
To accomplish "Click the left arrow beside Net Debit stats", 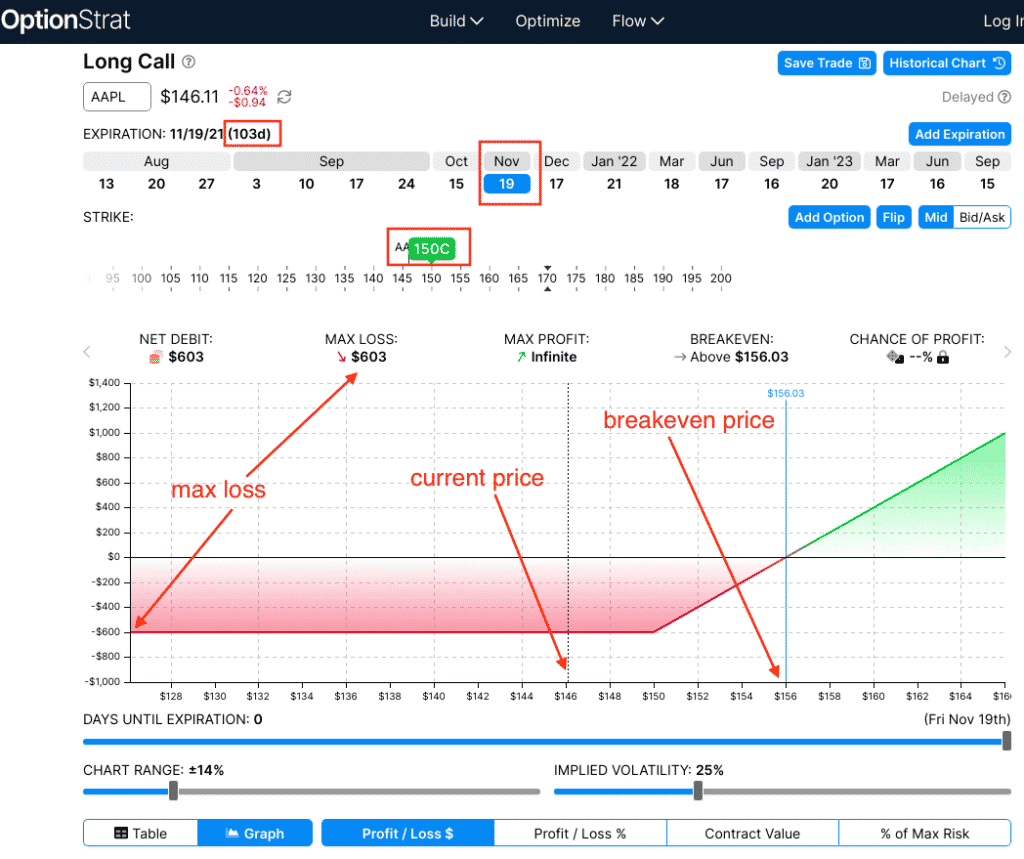I will [87, 351].
